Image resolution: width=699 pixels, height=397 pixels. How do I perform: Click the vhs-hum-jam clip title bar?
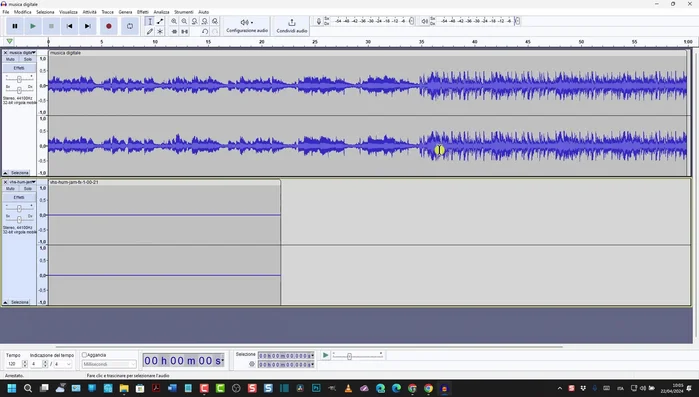[x=164, y=182]
